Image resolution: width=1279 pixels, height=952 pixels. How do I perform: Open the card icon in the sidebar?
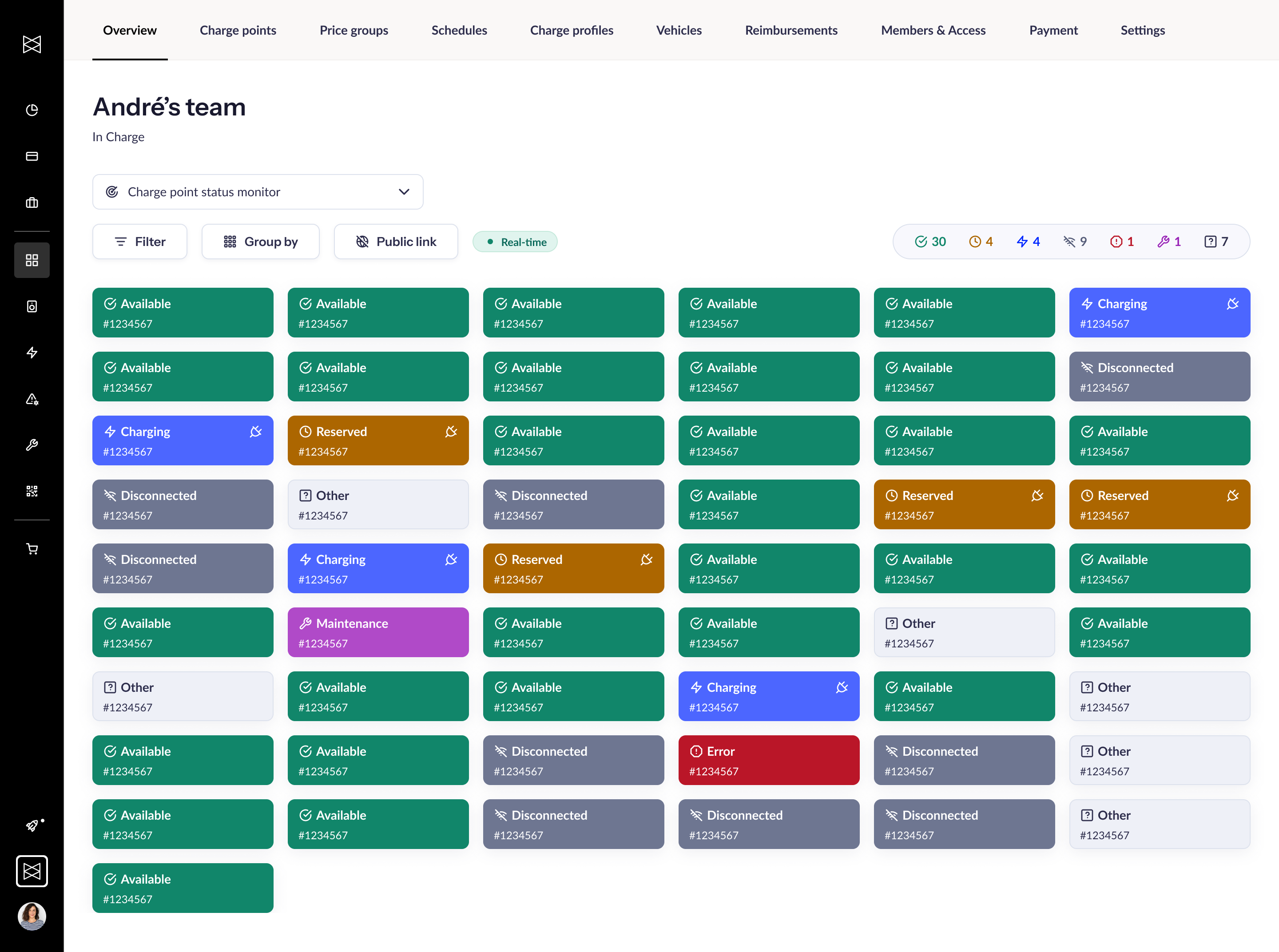coord(32,156)
